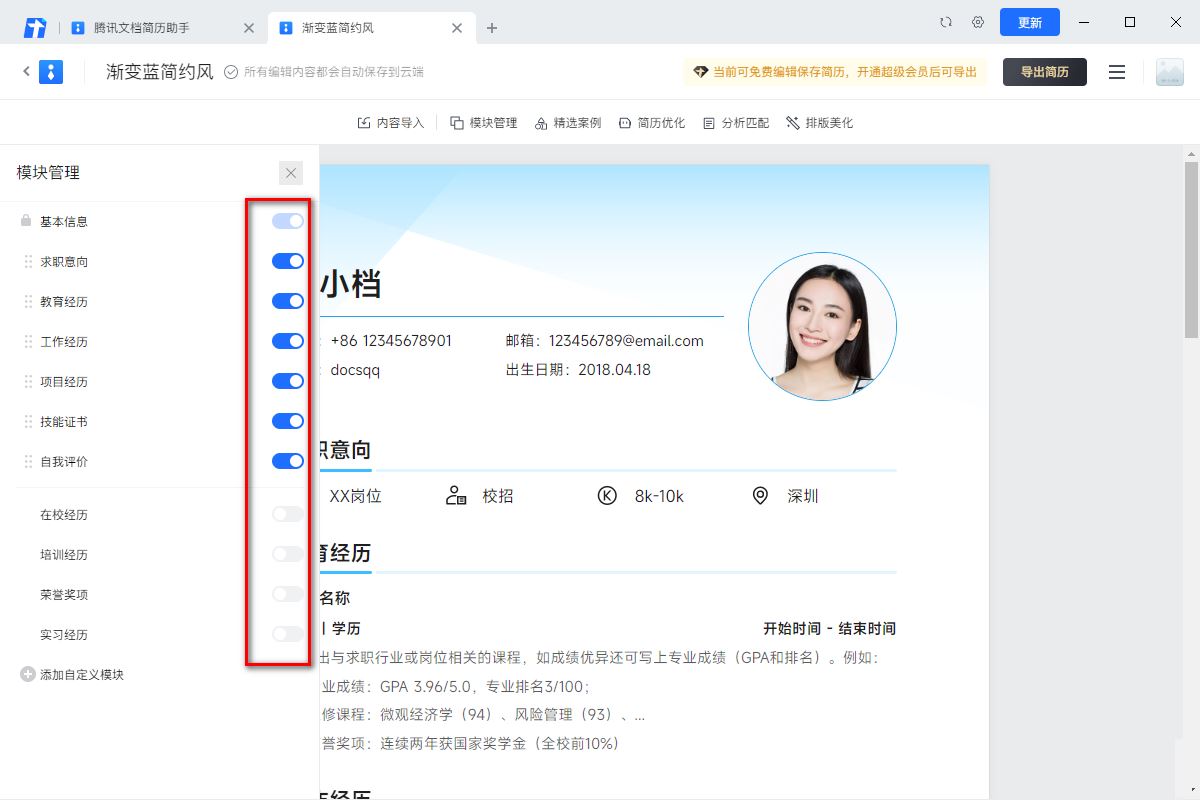
Task: Click the resume document icon
Action: [51, 71]
